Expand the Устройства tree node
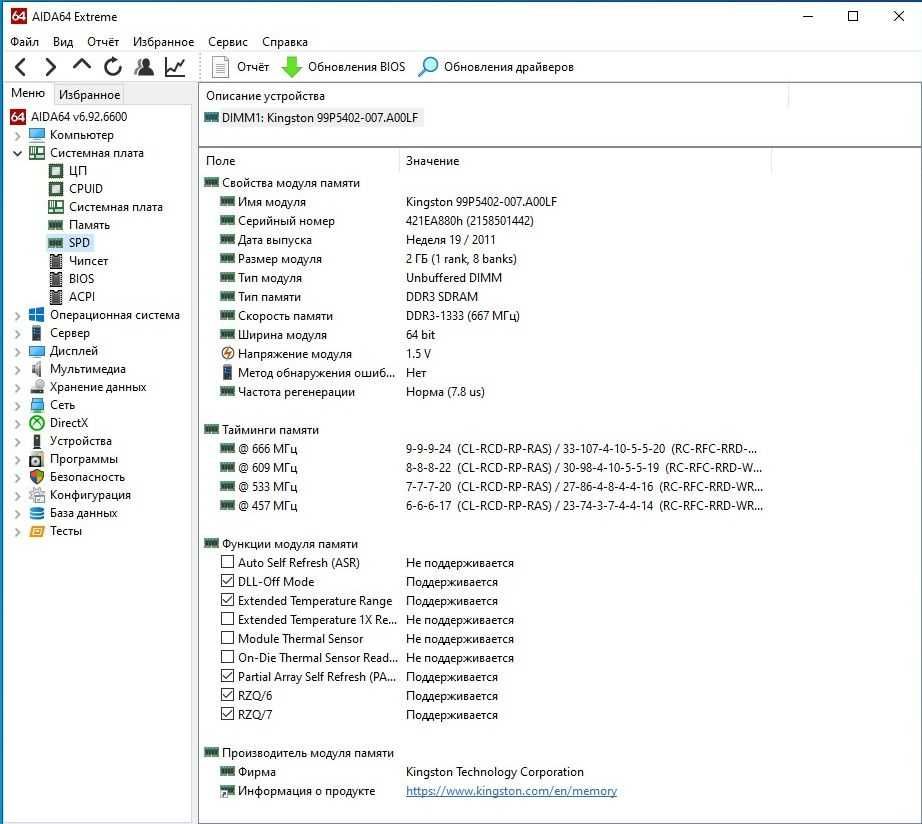 17,442
